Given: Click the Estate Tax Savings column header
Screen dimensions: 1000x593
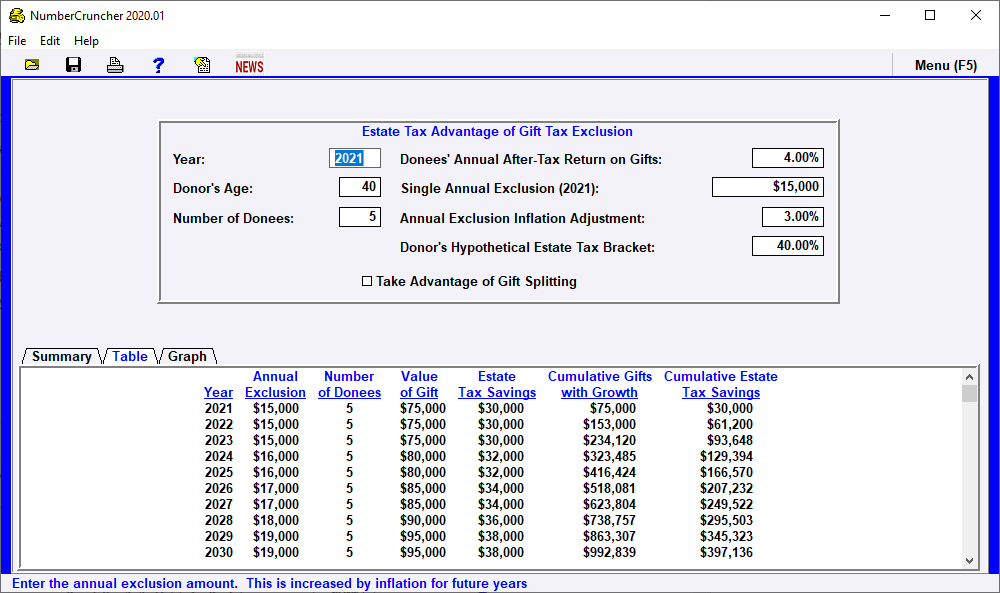Looking at the screenshot, I should click(497, 384).
